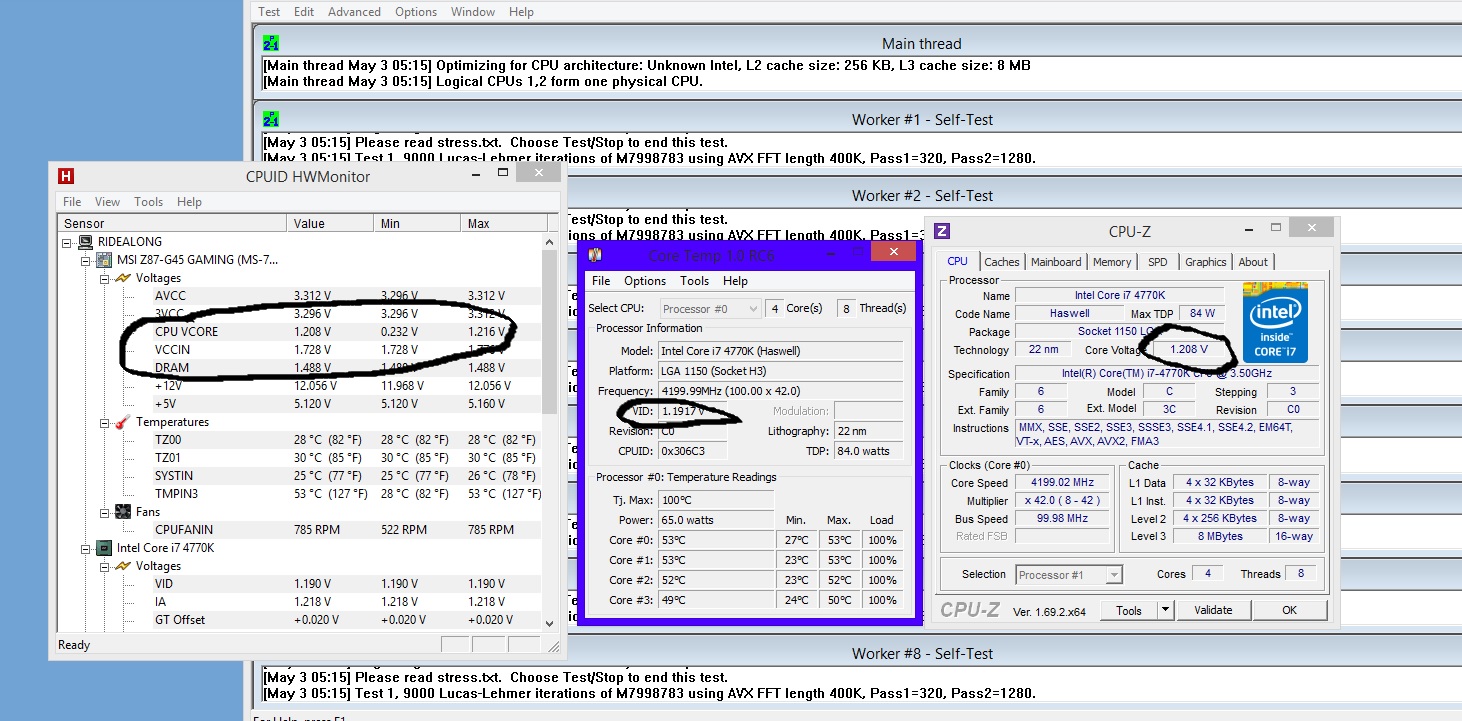The width and height of the screenshot is (1462, 721).
Task: Click the thermometer icon beside Temperatures
Action: (123, 422)
